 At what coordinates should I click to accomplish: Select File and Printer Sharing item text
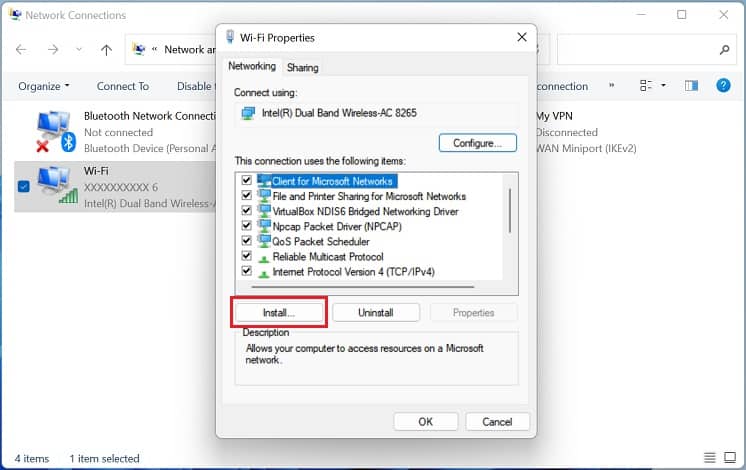click(369, 196)
